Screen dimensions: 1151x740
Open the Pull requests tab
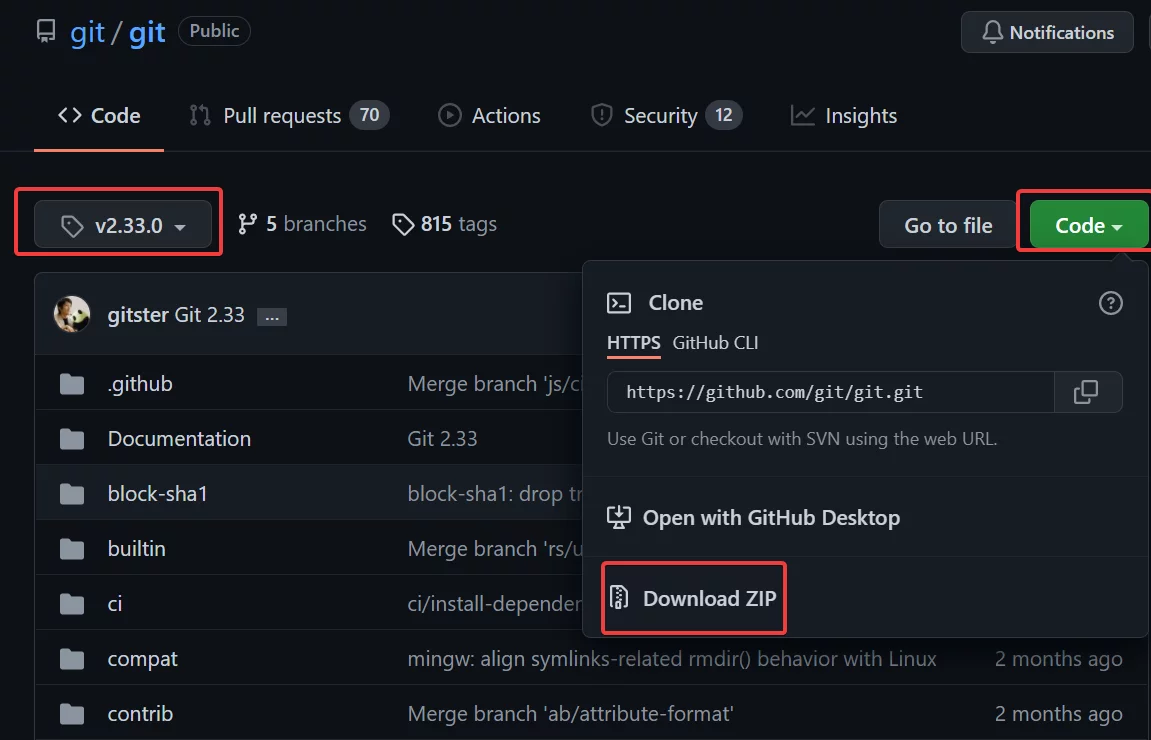click(x=288, y=116)
